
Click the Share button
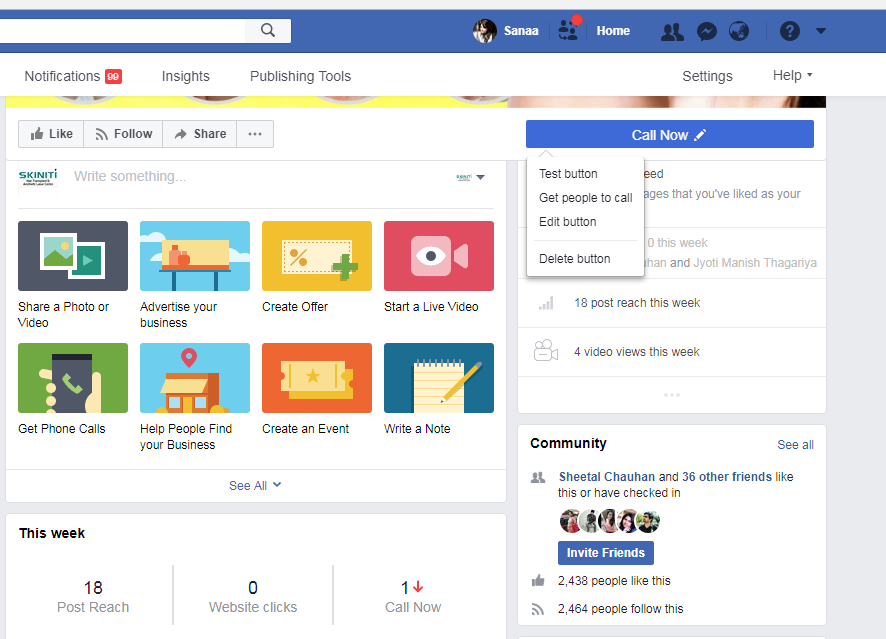point(200,134)
